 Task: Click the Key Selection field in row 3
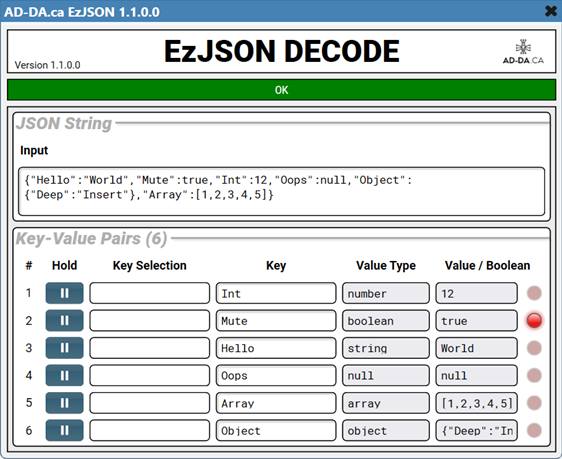coord(149,348)
